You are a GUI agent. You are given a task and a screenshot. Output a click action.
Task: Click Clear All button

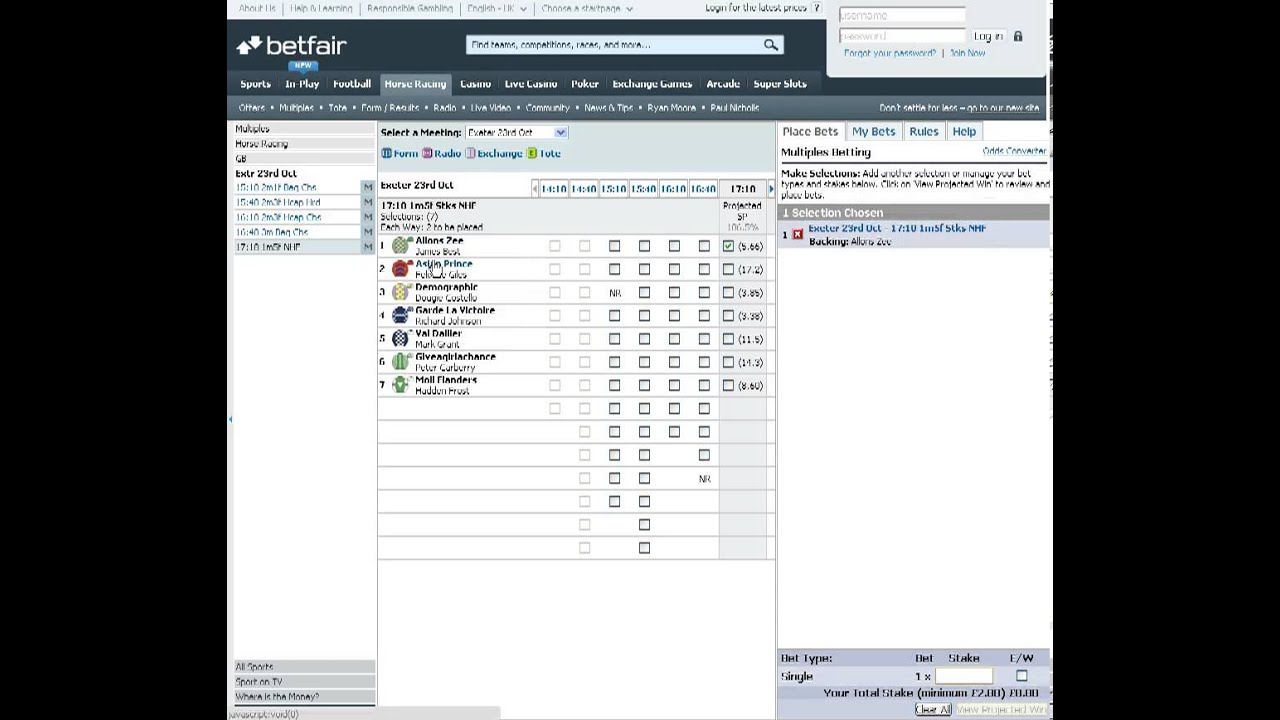point(932,710)
